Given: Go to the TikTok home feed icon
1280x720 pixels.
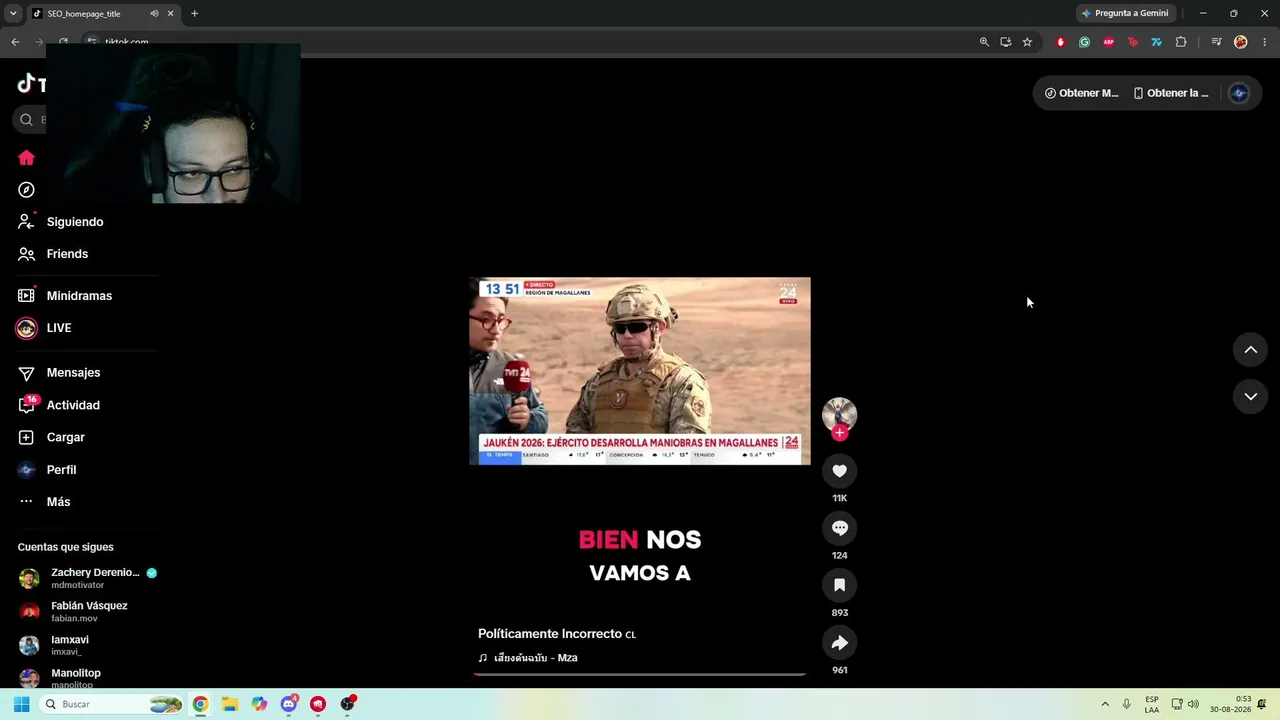Looking at the screenshot, I should [x=26, y=158].
